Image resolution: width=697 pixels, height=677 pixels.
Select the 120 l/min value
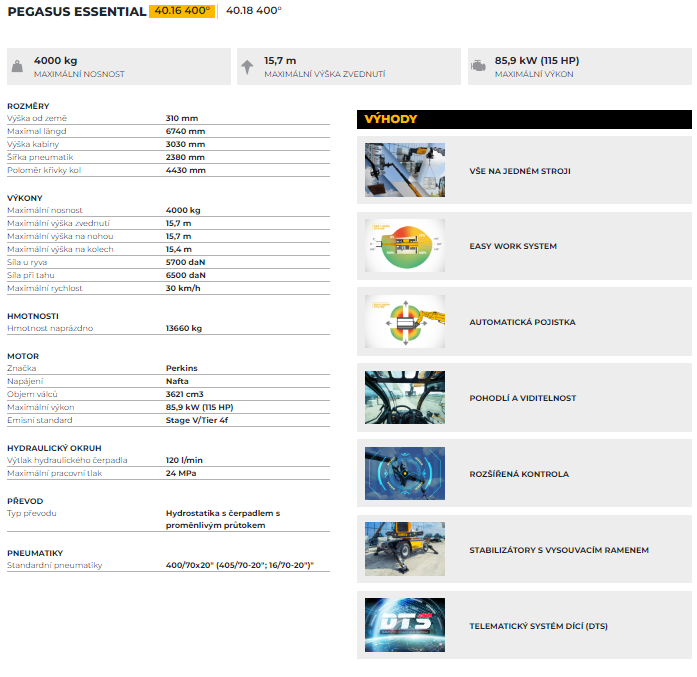(x=184, y=460)
